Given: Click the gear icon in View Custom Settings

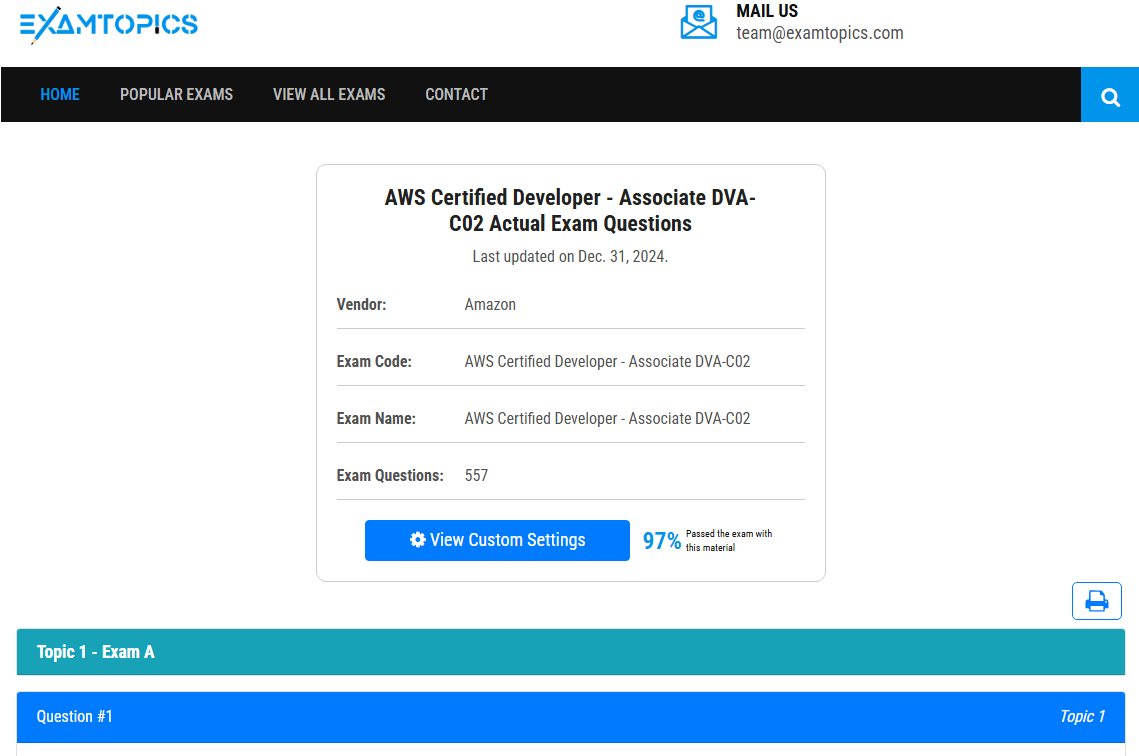Looking at the screenshot, I should tap(418, 540).
